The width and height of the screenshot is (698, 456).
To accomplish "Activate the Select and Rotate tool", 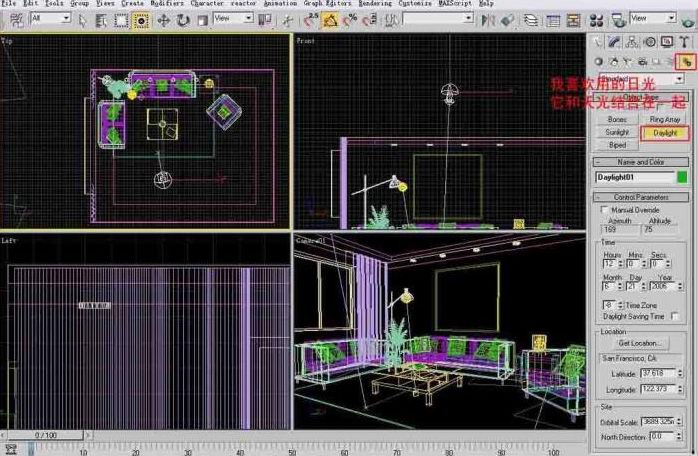I will point(179,19).
